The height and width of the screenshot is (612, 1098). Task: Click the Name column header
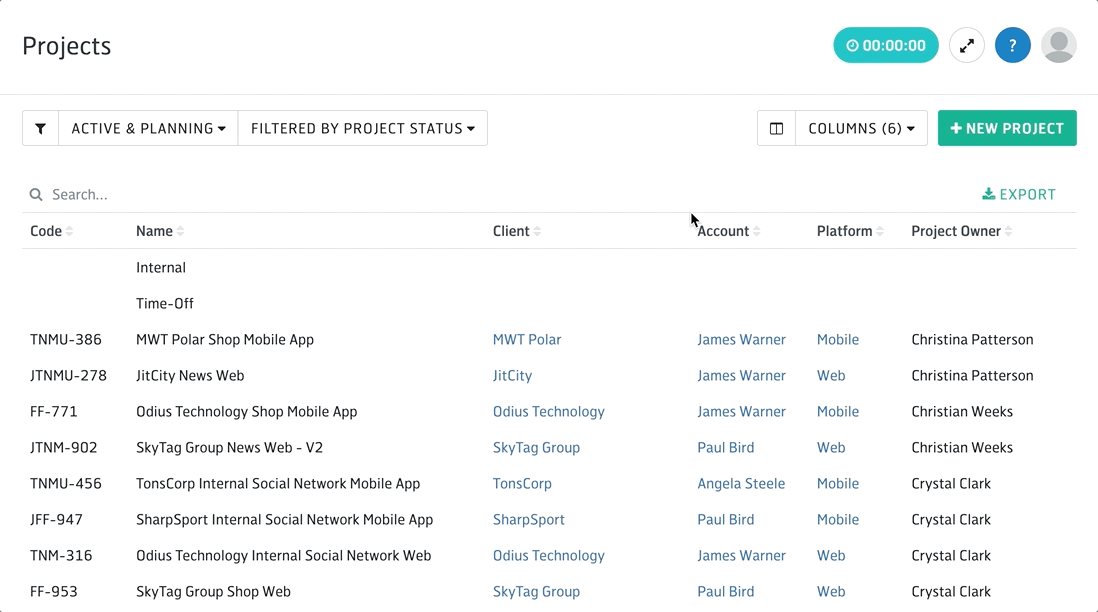[154, 231]
